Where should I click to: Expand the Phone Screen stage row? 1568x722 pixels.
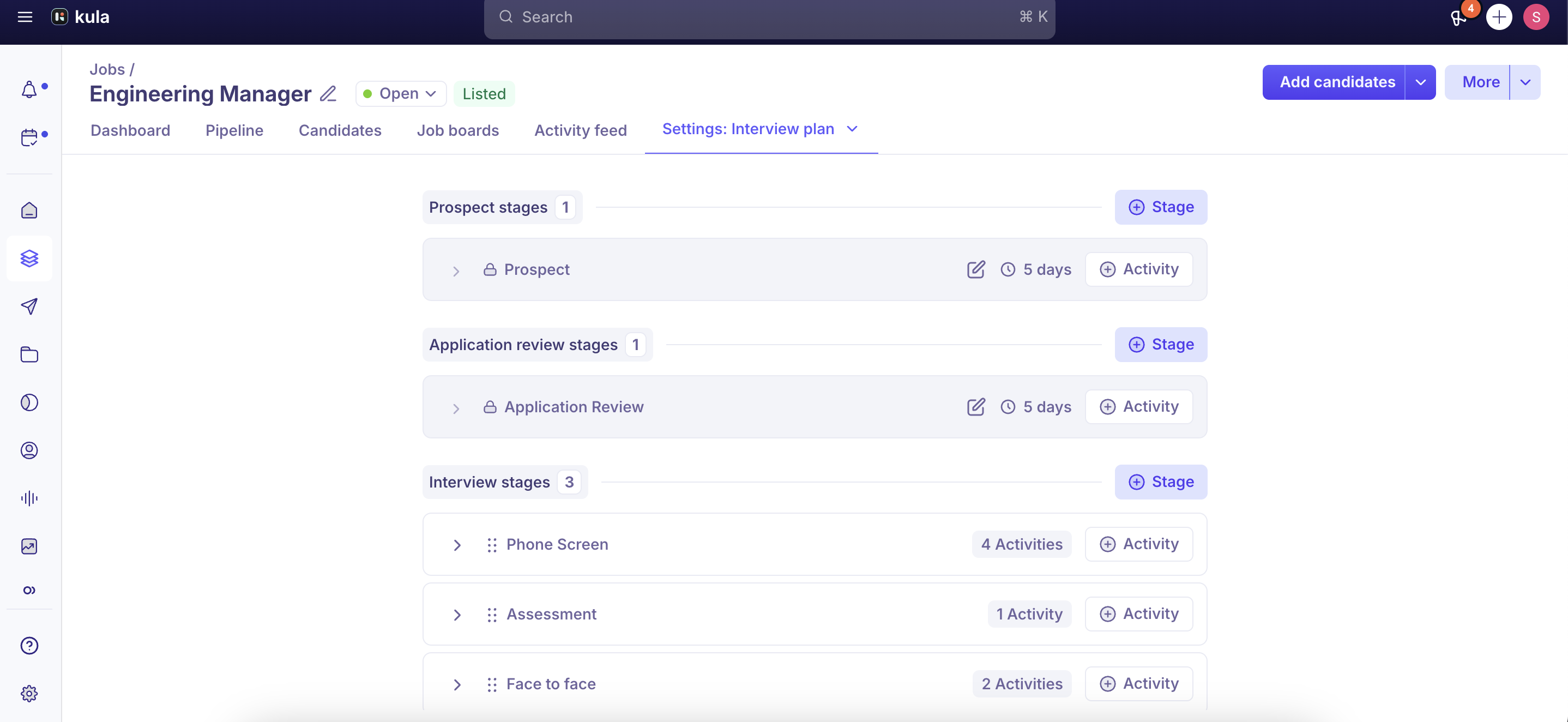coord(457,545)
